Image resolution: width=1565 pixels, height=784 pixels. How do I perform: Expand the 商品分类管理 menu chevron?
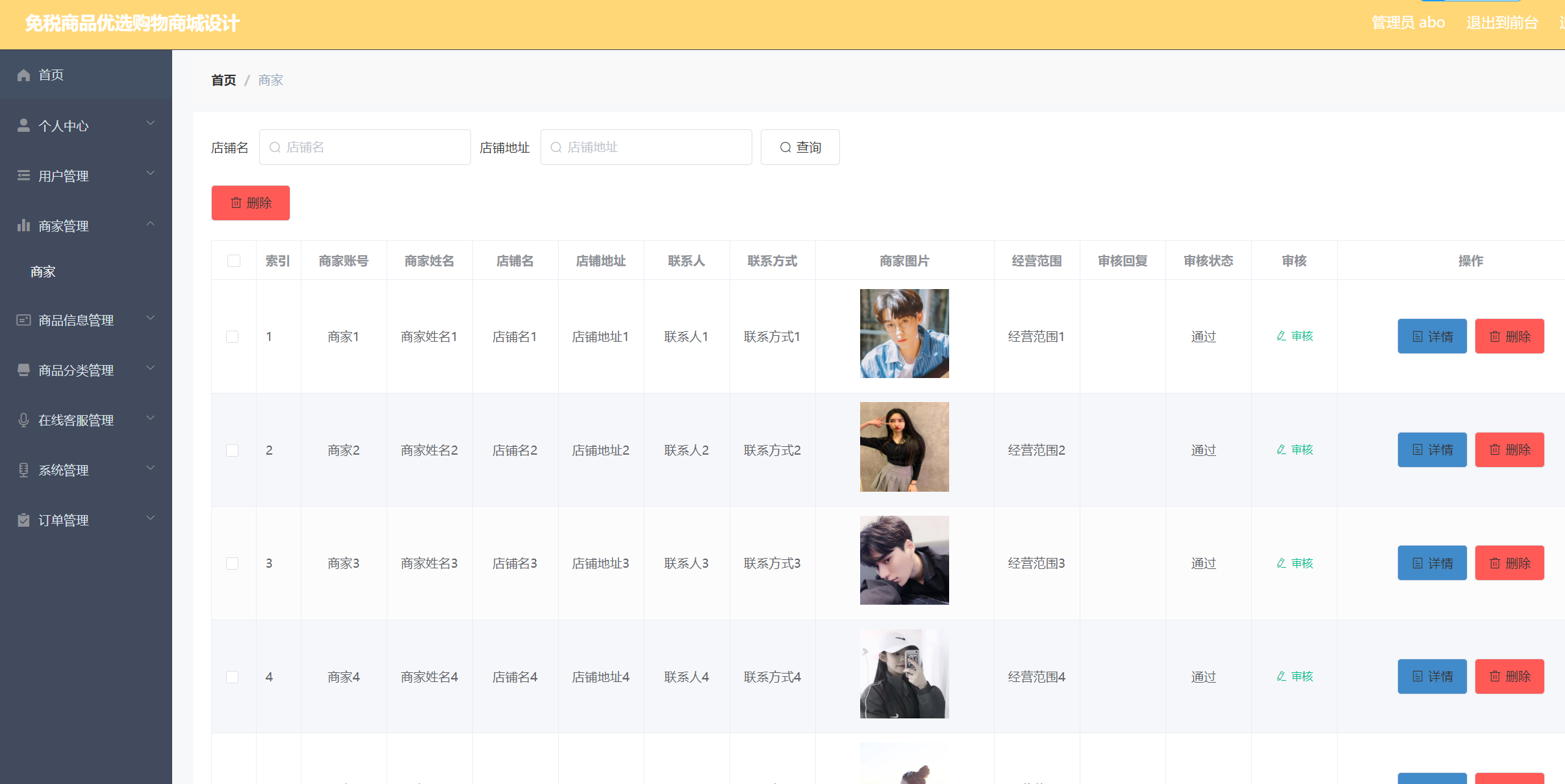(x=150, y=368)
